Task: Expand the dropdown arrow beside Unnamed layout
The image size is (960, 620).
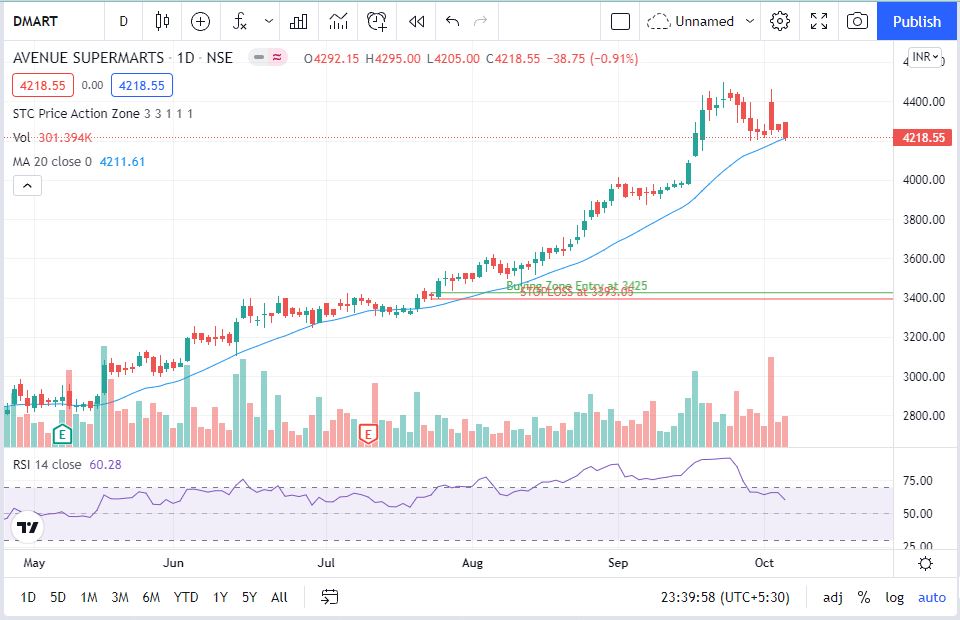Action: coord(748,21)
